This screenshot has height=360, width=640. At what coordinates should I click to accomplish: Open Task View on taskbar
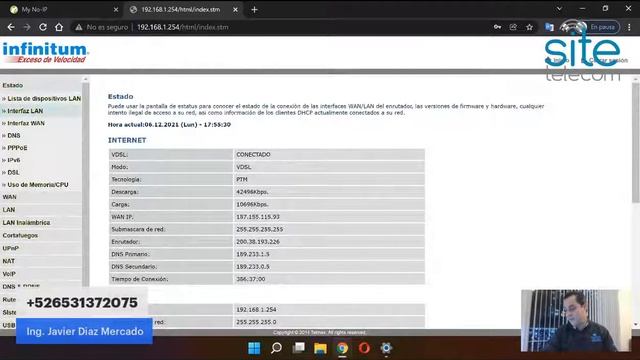click(299, 348)
